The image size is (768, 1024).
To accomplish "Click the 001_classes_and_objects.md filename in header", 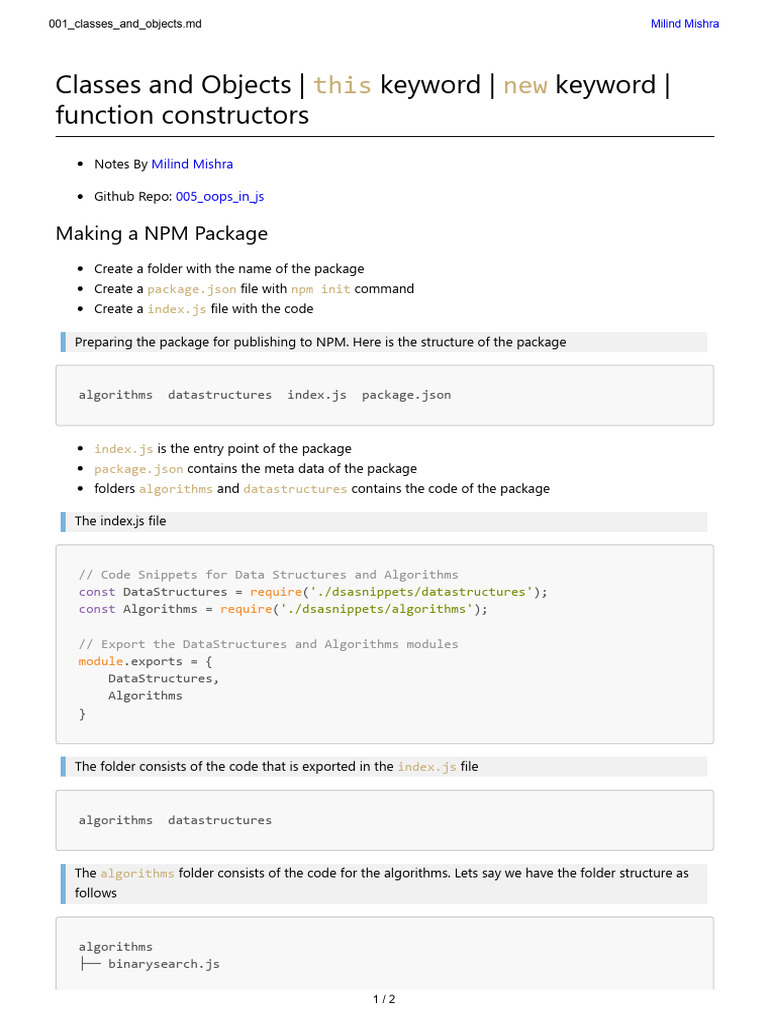I will (x=125, y=24).
